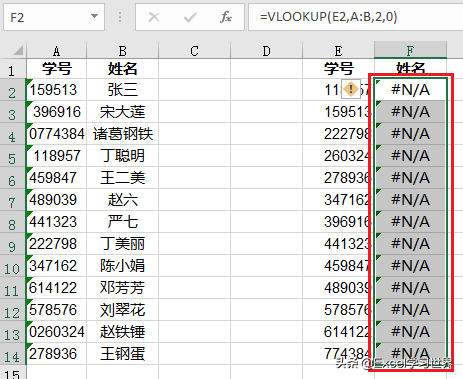The width and height of the screenshot is (463, 379).
Task: Select column E header
Action: 338,51
